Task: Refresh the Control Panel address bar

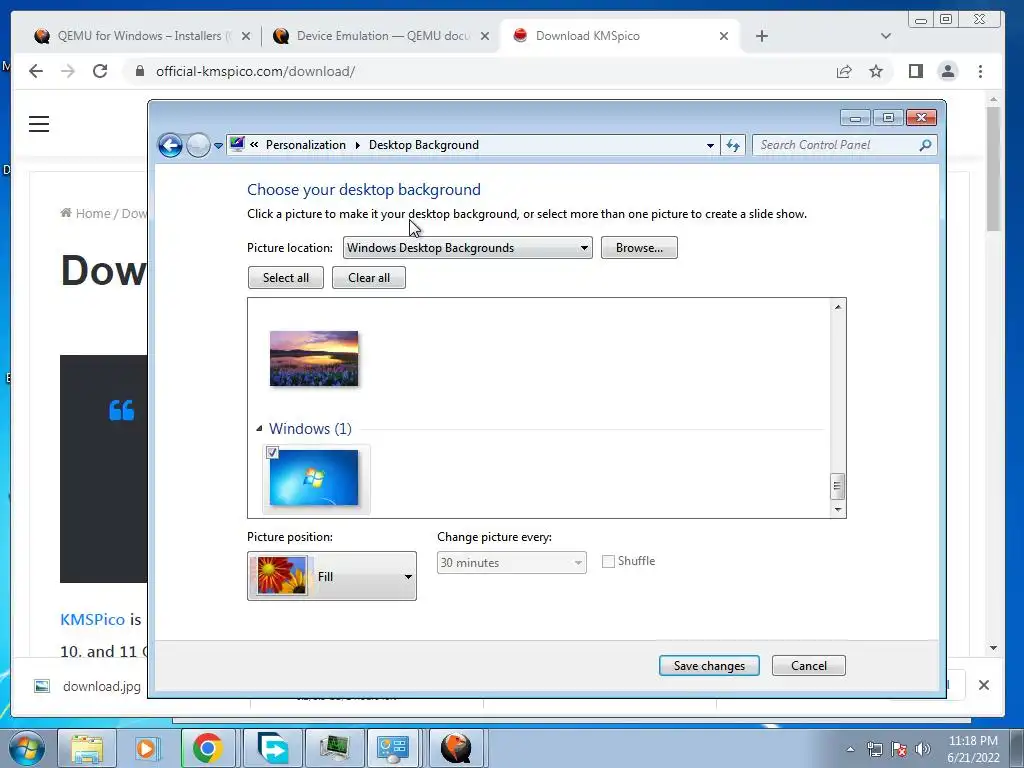Action: [x=733, y=146]
